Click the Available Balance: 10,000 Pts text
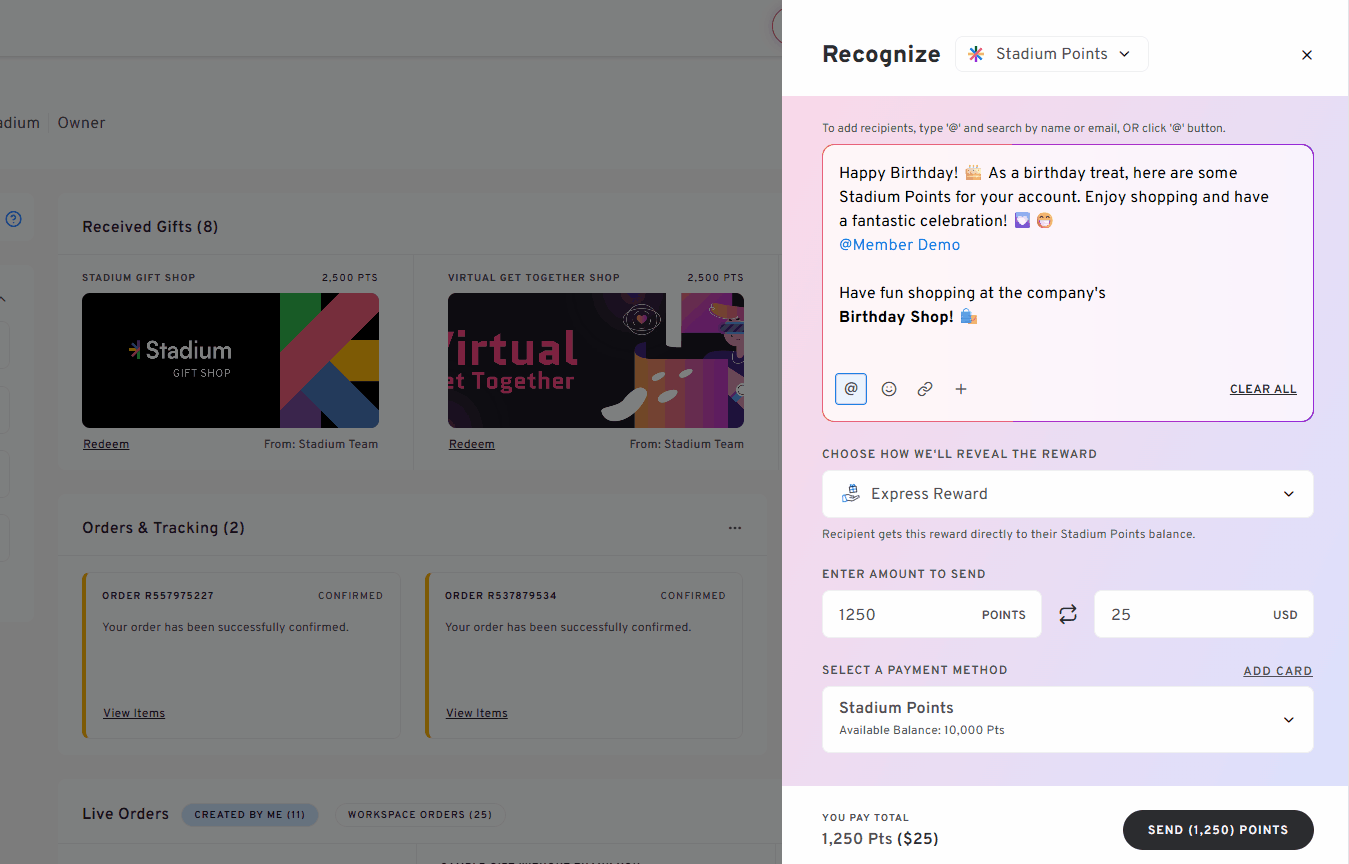 point(922,730)
